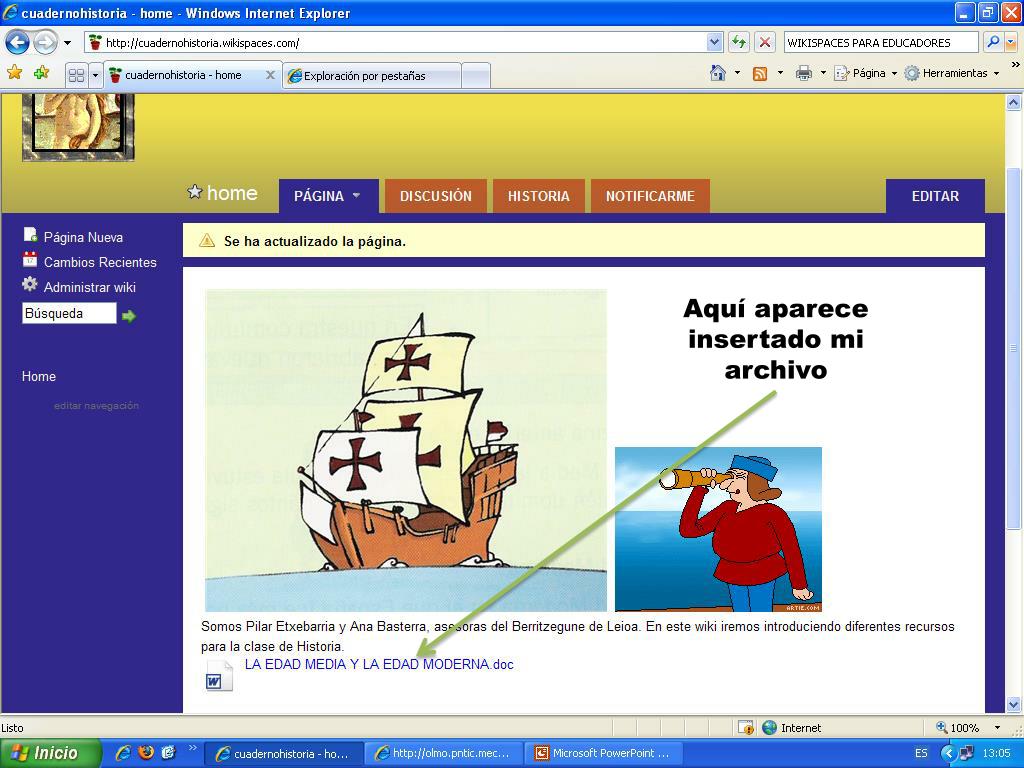
Task: Expand the zoom level dropdown arrow
Action: (x=997, y=728)
